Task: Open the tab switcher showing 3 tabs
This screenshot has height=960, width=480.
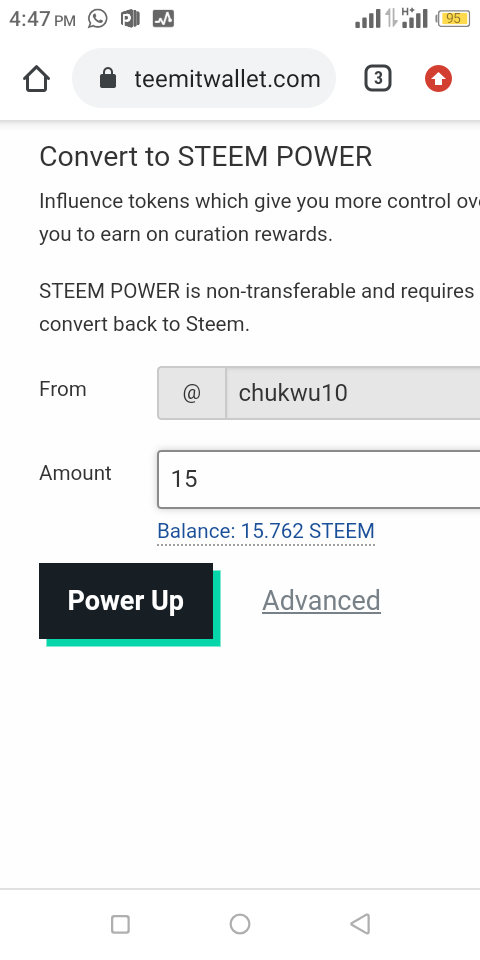Action: [378, 78]
